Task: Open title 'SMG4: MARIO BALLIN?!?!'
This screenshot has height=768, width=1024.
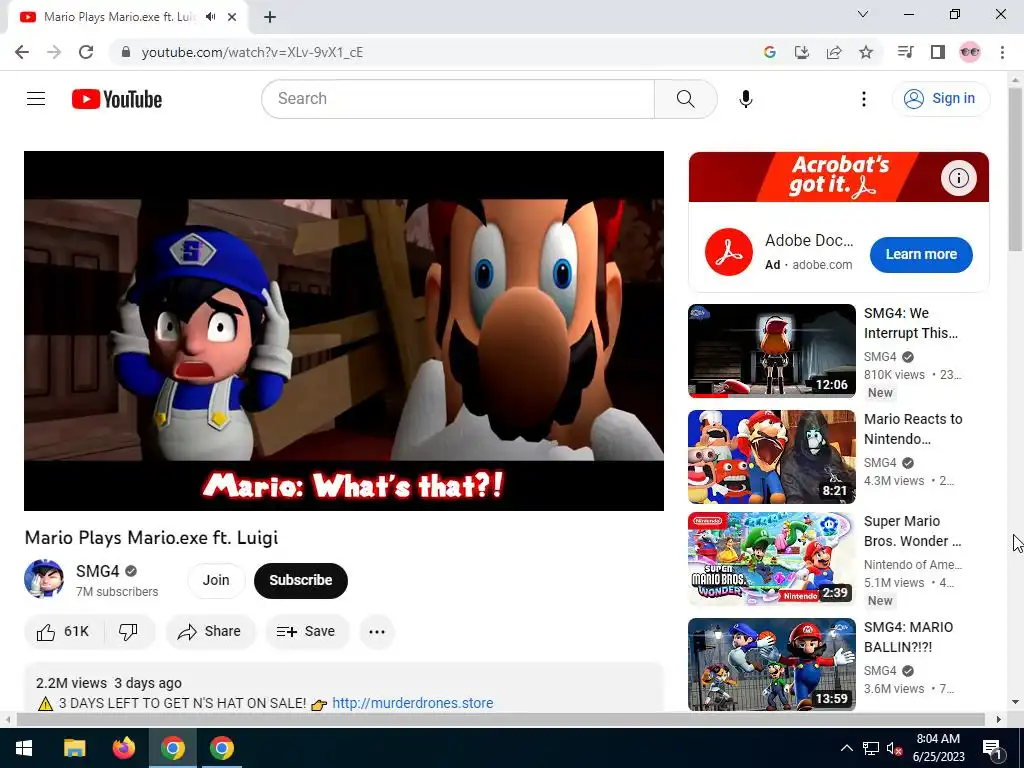Action: 908,637
